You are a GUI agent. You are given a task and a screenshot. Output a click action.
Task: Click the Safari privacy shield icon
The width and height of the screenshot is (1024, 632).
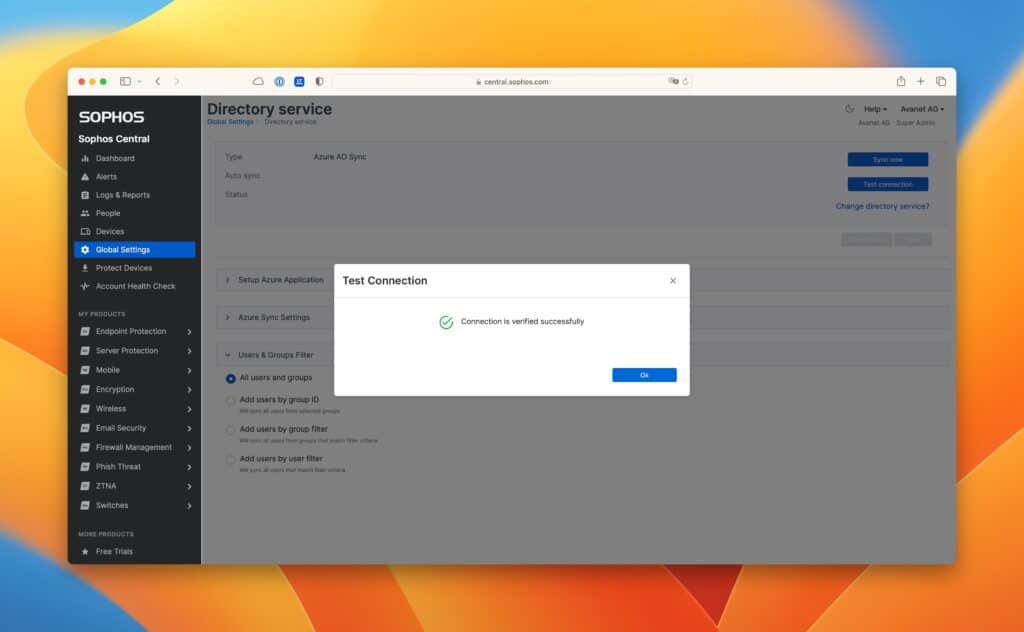(x=319, y=82)
